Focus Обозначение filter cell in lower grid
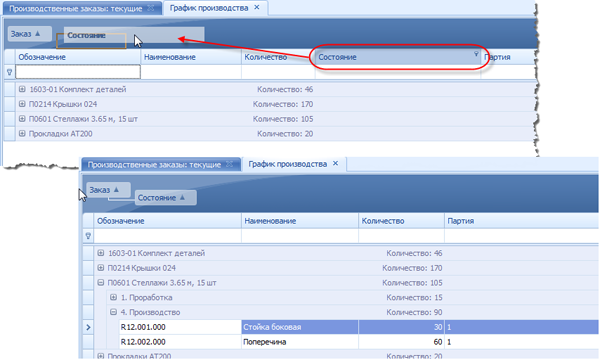Screen dimensions: 600x360 [x=168, y=236]
